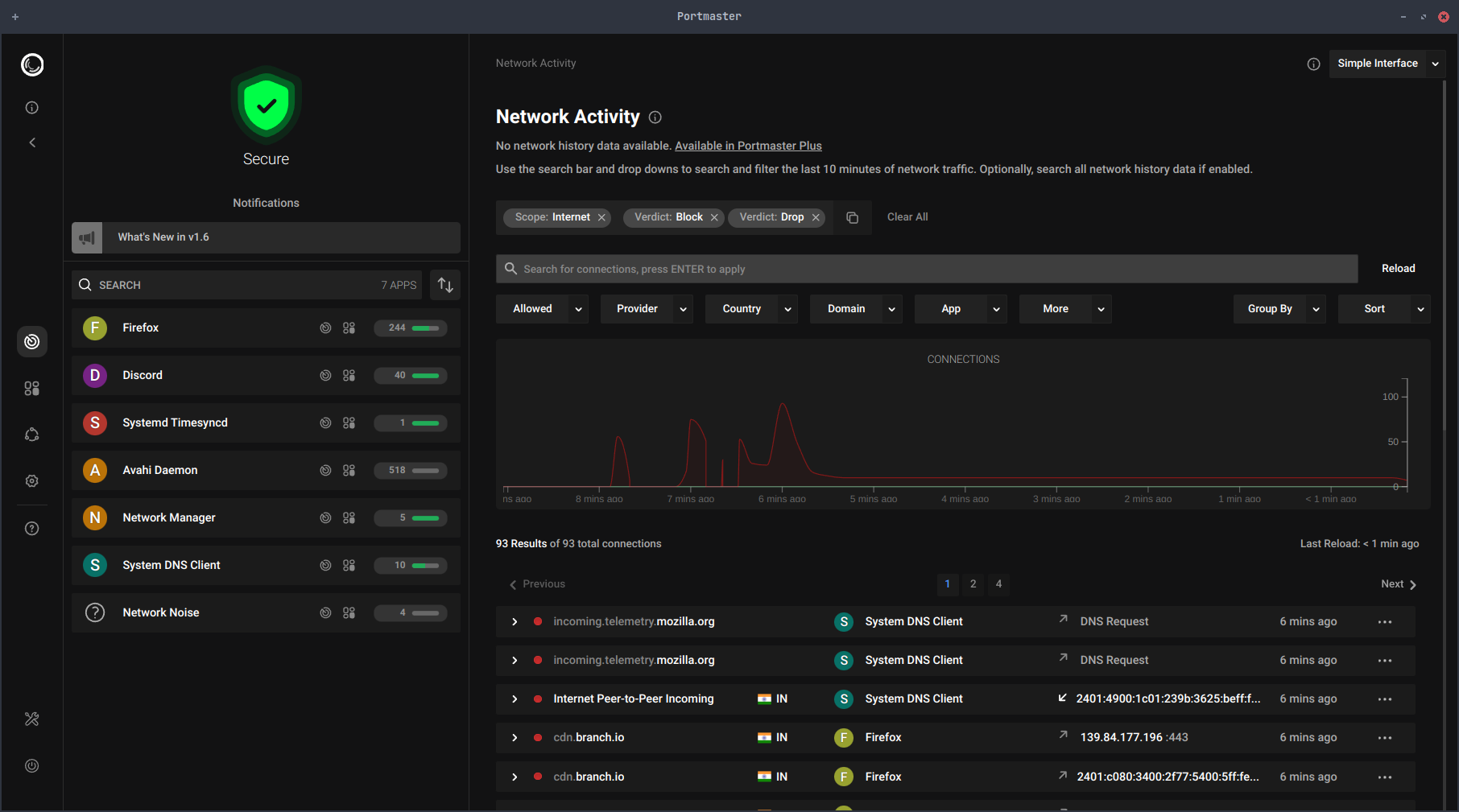
Task: Click the megaphone icon on What's New notification
Action: (x=86, y=237)
